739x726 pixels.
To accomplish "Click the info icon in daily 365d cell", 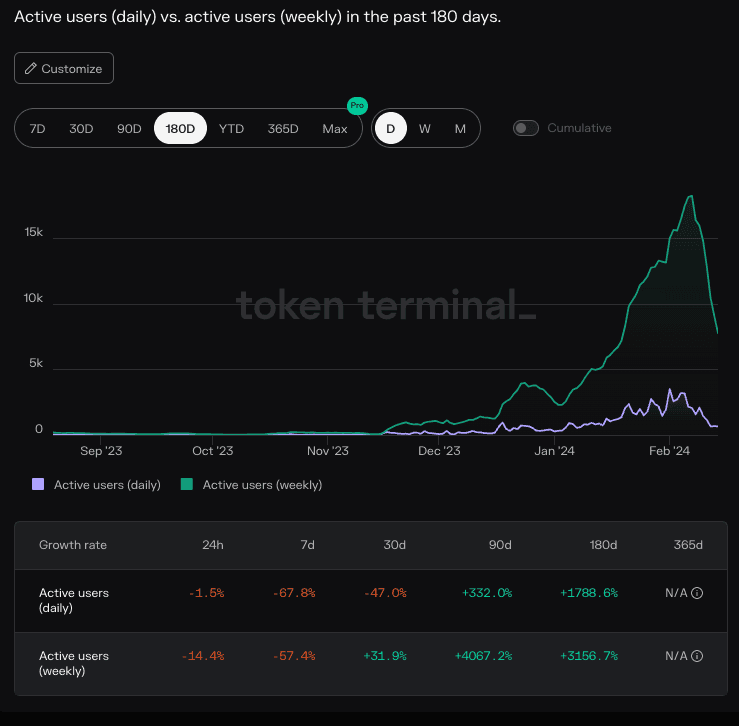I will (x=697, y=593).
